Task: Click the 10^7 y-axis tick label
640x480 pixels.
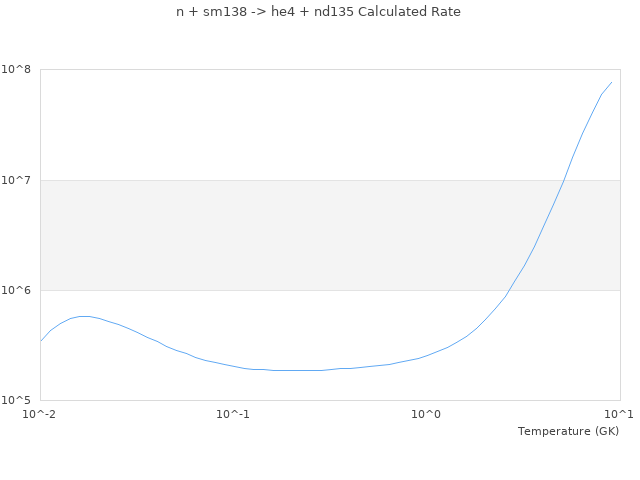Action: click(19, 180)
